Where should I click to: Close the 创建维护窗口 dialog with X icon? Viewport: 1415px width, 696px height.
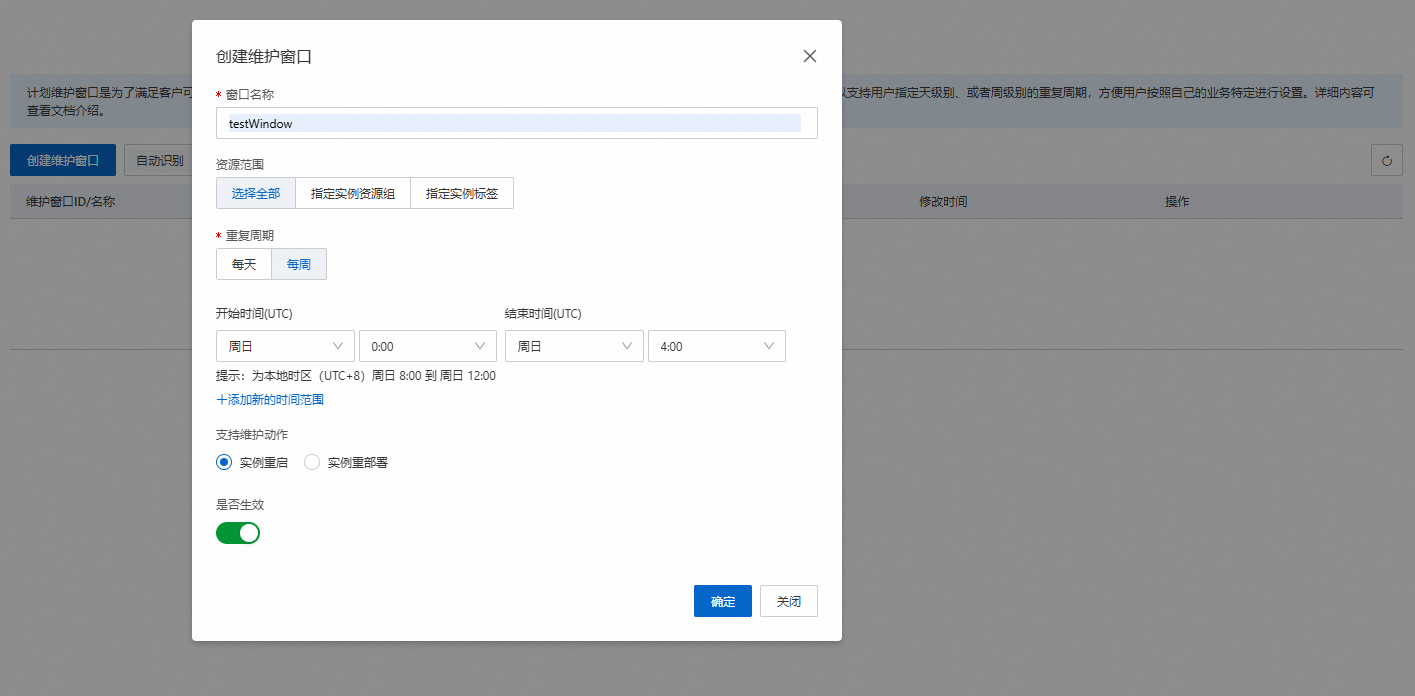point(810,56)
